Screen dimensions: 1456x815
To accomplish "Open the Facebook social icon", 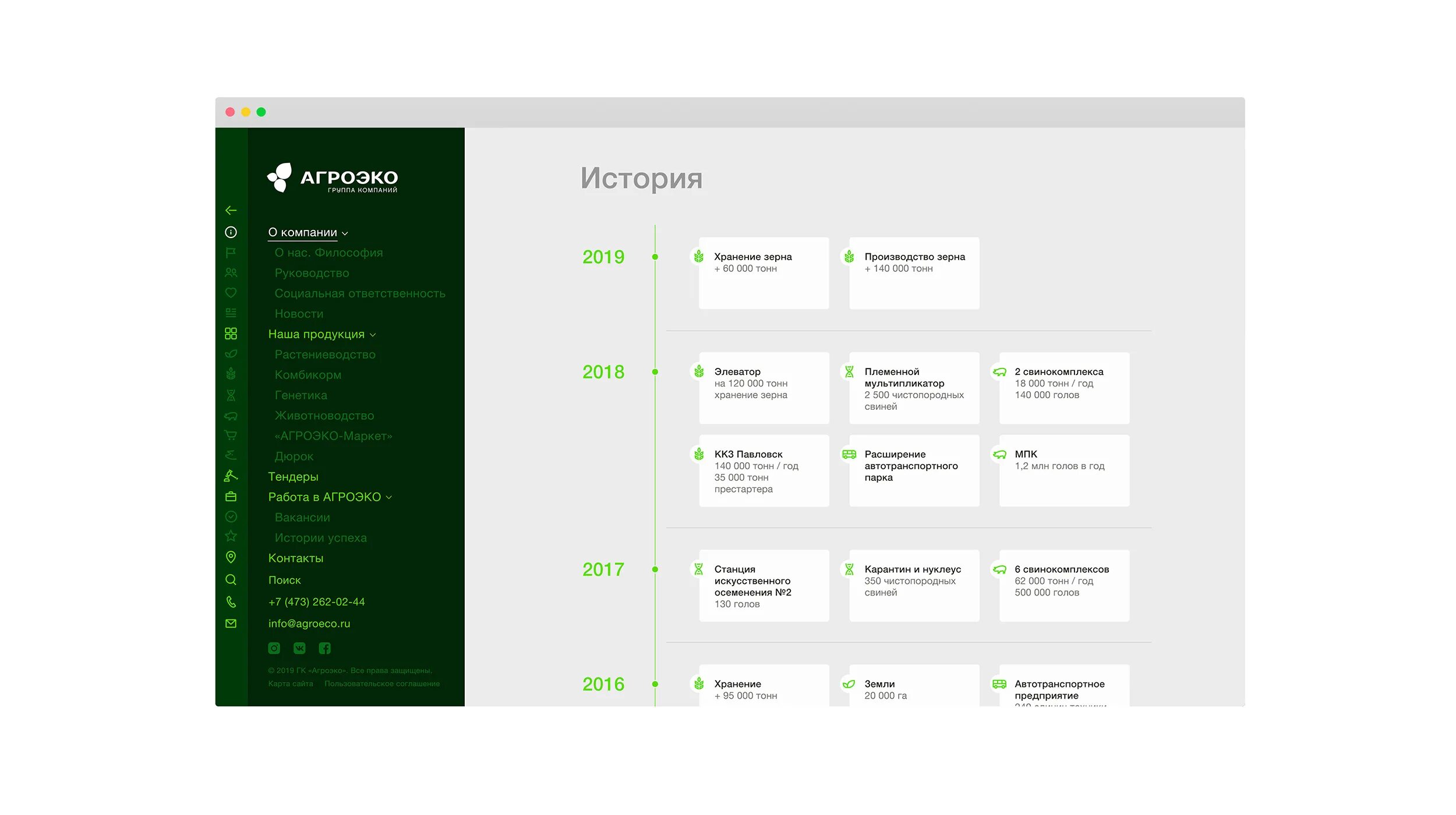I will point(325,648).
